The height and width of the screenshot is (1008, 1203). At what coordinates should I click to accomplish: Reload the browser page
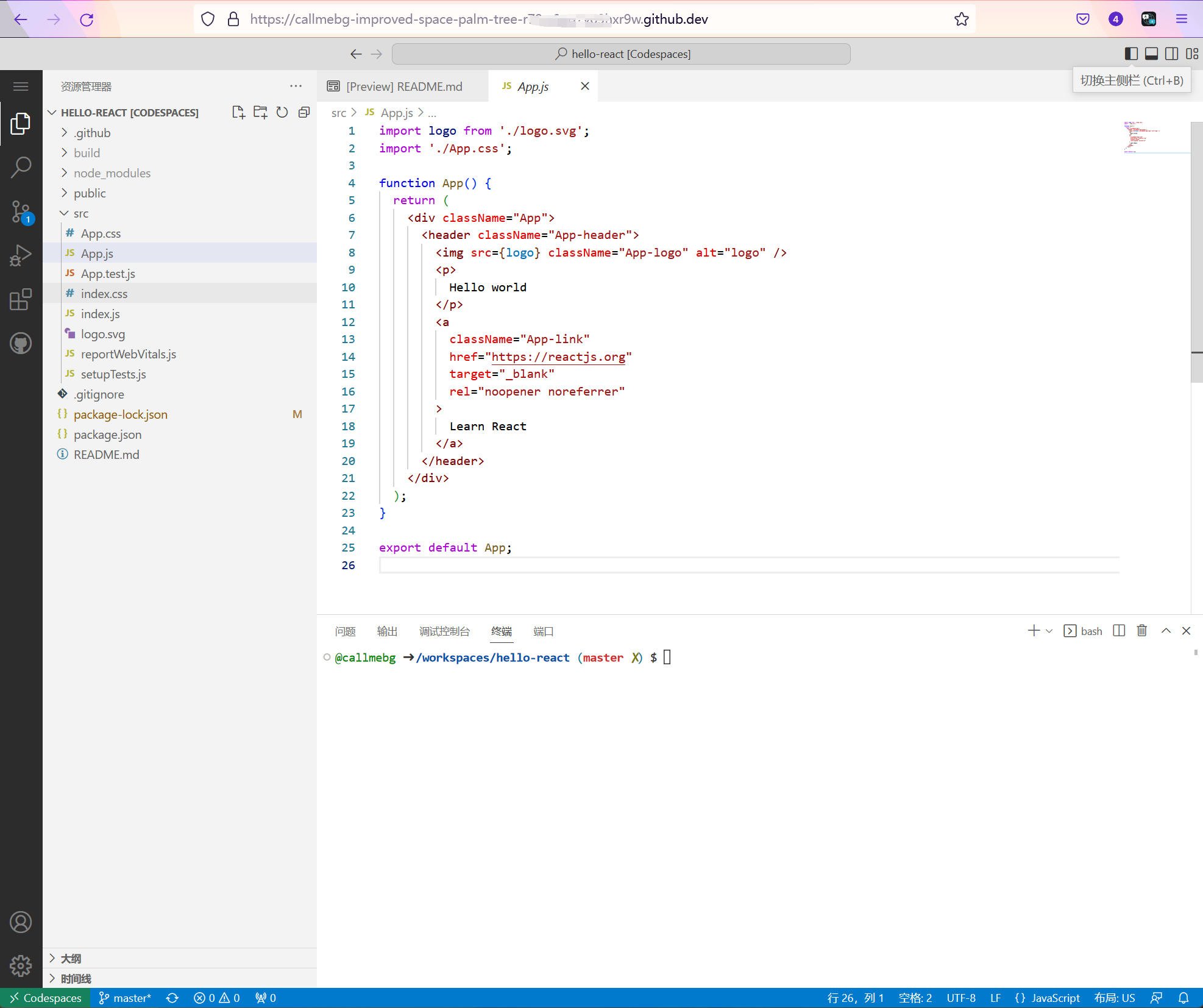tap(87, 20)
